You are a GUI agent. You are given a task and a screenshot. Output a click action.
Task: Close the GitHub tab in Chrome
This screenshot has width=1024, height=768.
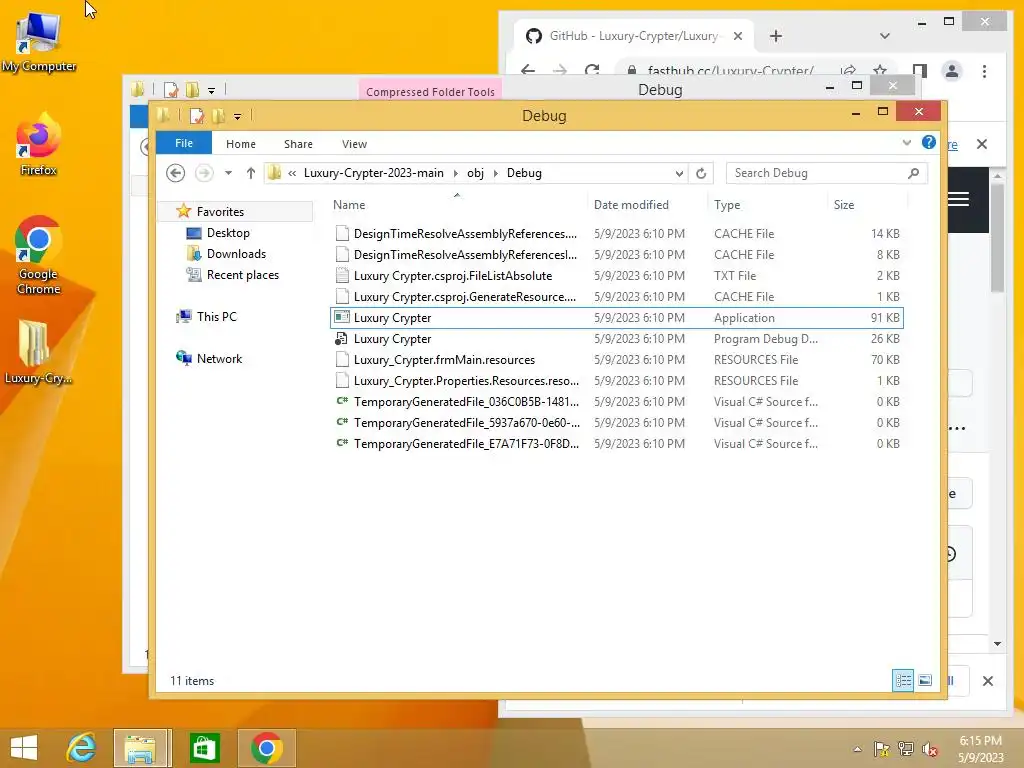tap(737, 36)
